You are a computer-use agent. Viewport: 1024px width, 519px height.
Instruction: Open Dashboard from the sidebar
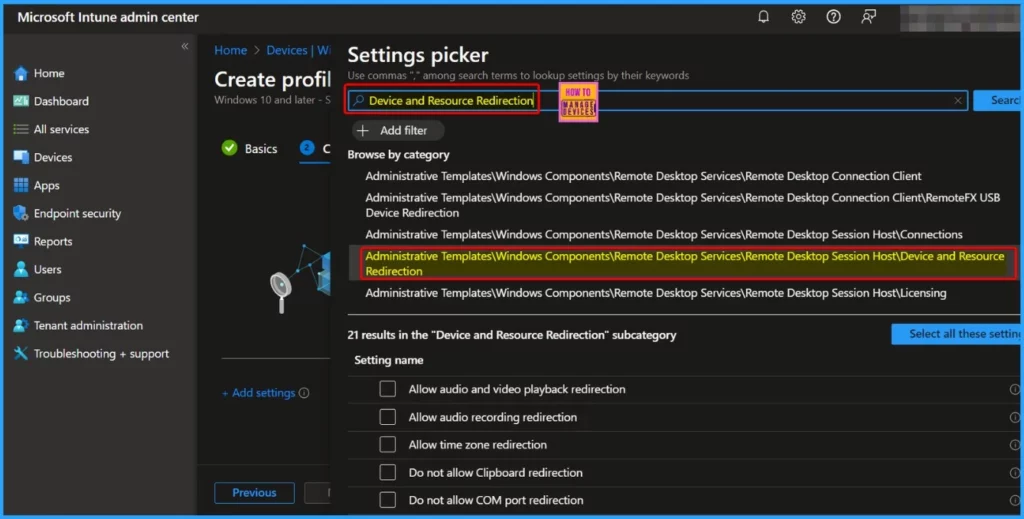click(x=61, y=101)
